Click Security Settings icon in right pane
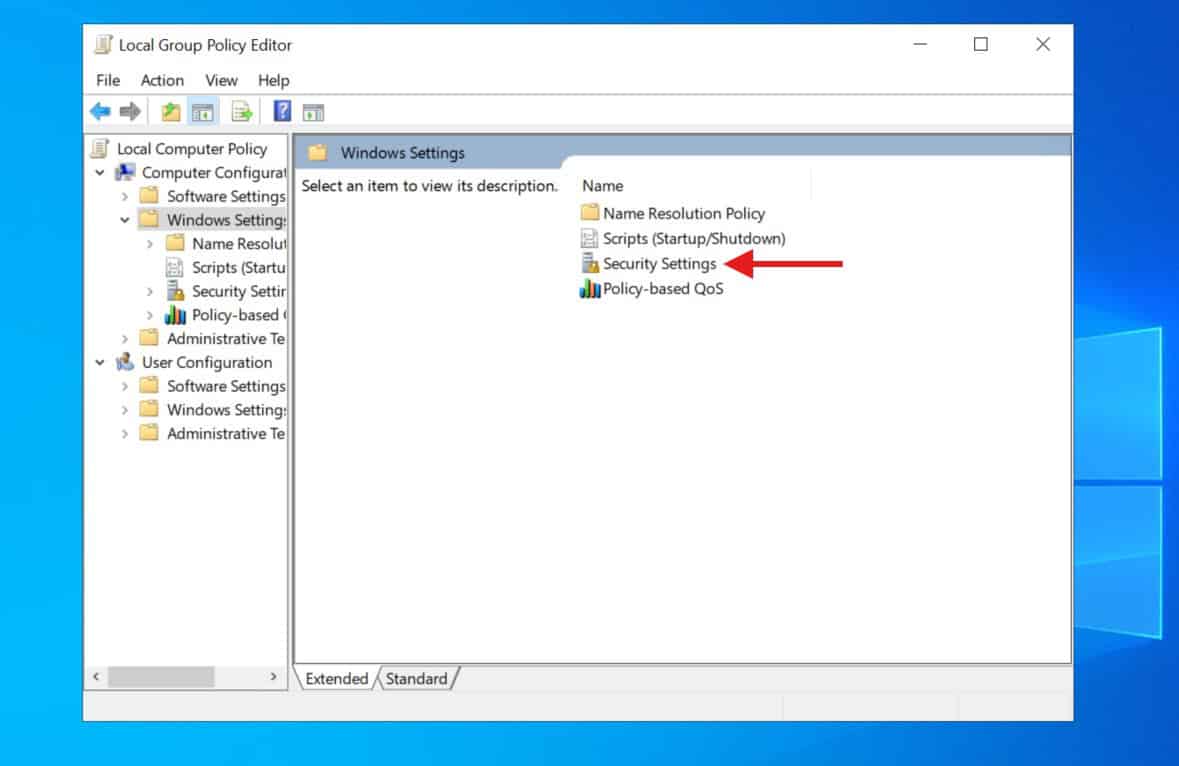This screenshot has height=766, width=1179. pos(590,264)
